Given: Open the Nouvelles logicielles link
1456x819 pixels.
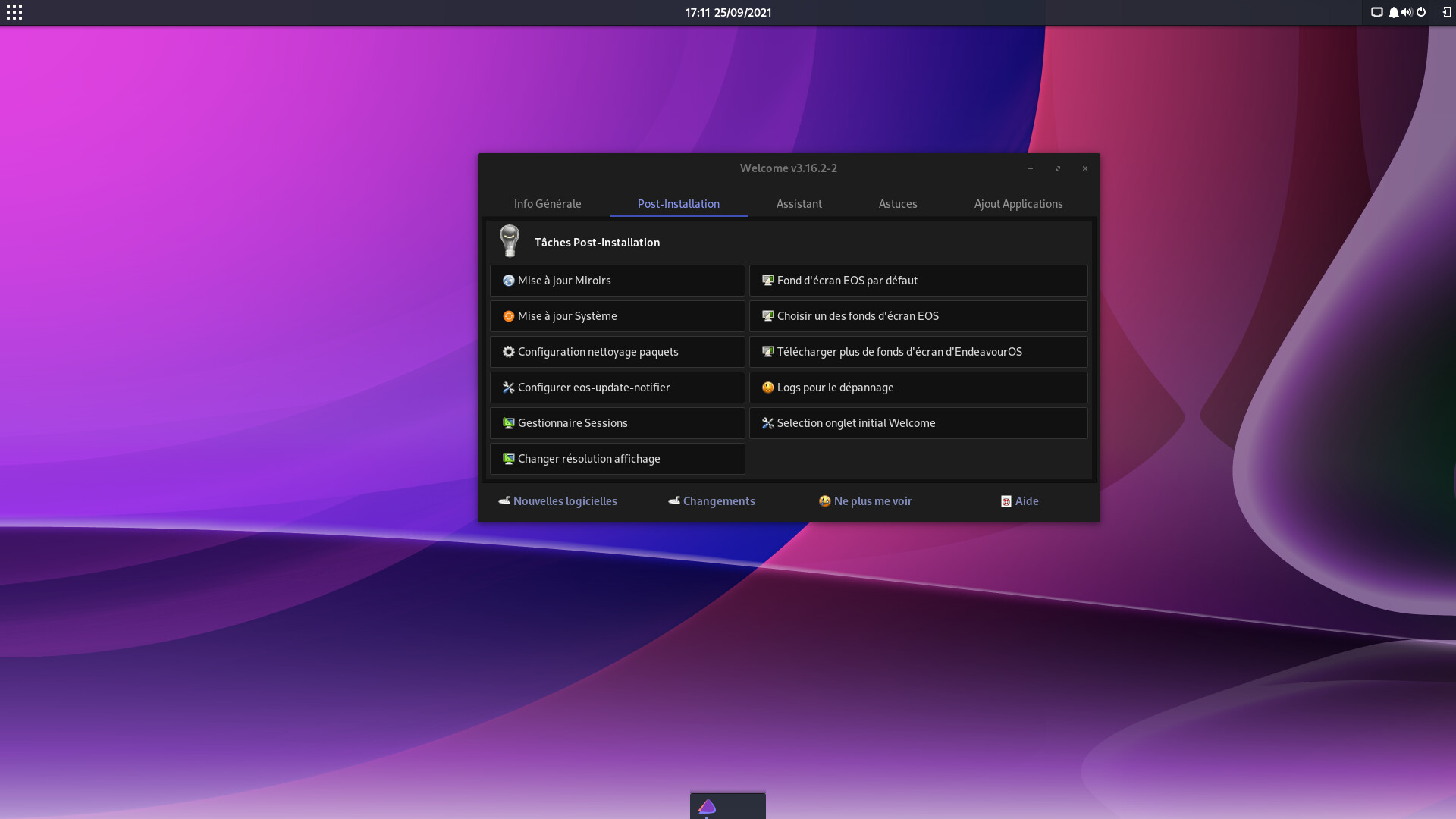Looking at the screenshot, I should (557, 501).
